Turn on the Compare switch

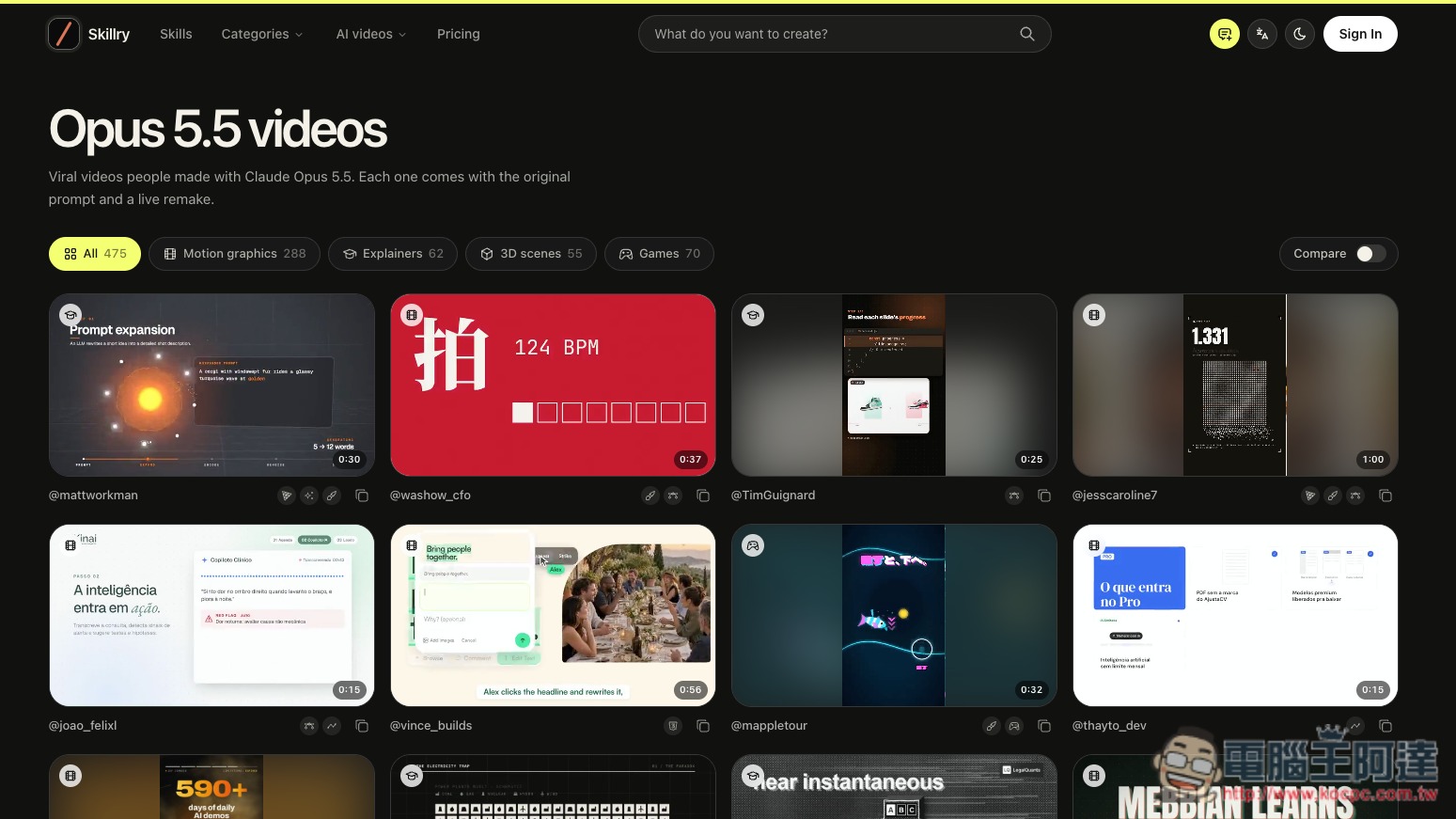(x=1370, y=254)
